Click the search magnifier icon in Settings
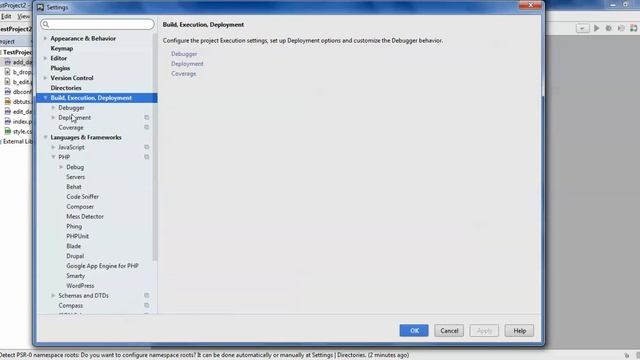This screenshot has width=640, height=360. pyautogui.click(x=46, y=24)
